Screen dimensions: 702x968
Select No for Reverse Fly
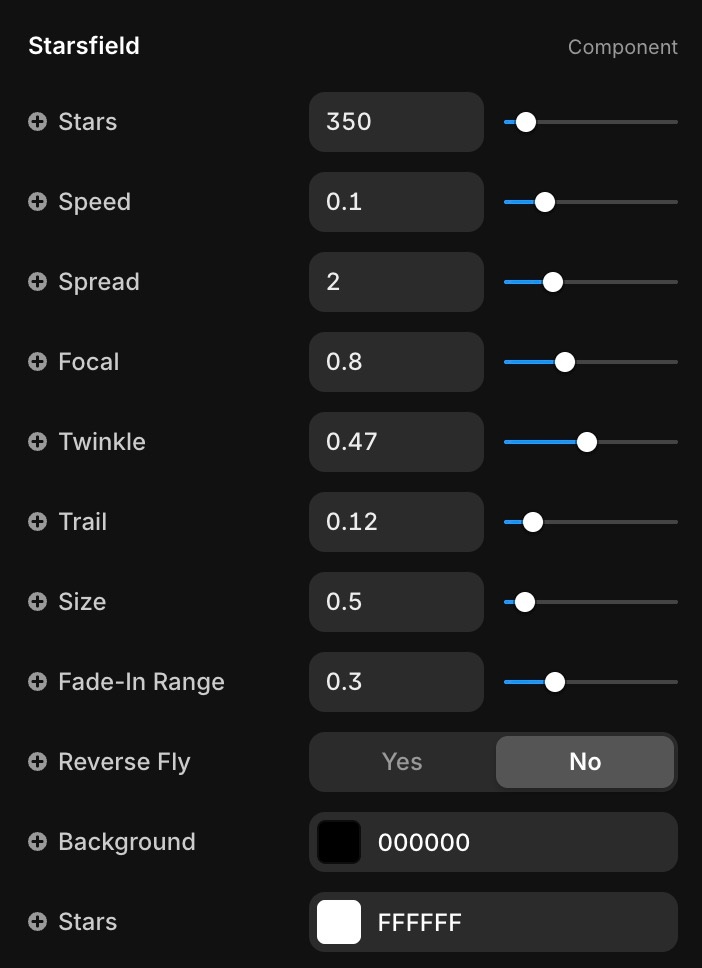pyautogui.click(x=585, y=762)
